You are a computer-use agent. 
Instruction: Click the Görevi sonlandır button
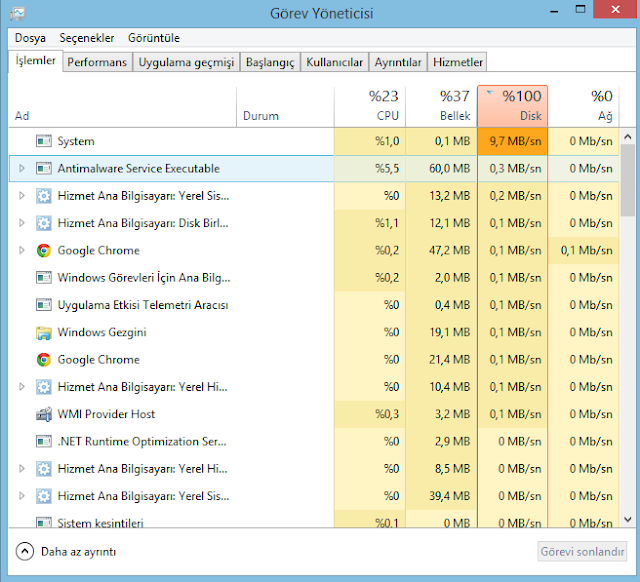pos(582,552)
